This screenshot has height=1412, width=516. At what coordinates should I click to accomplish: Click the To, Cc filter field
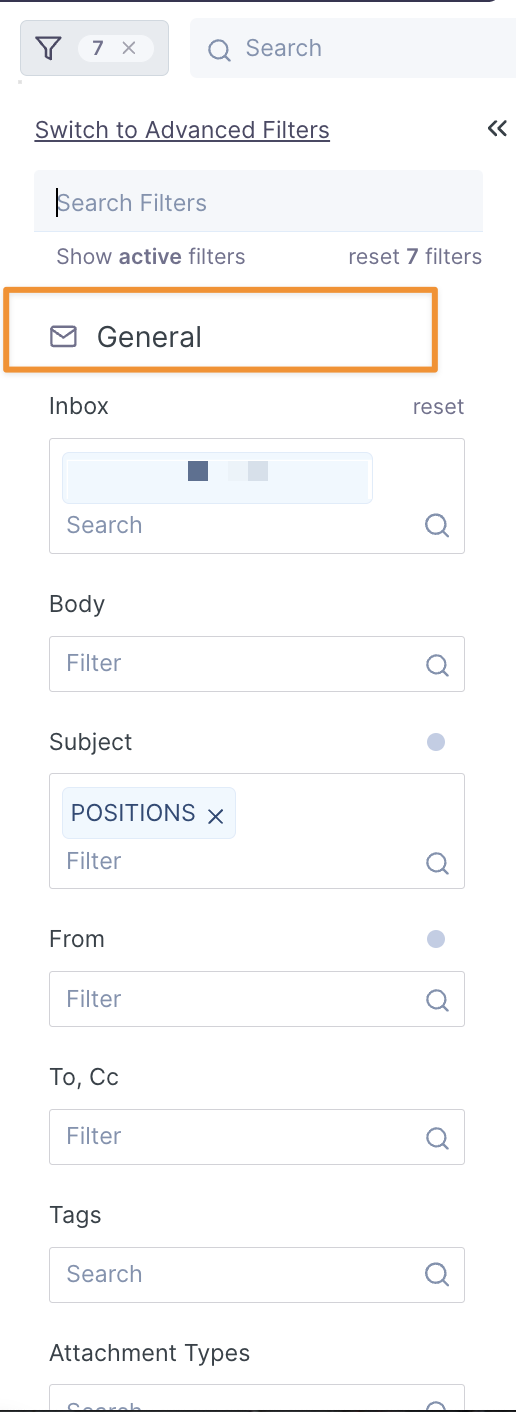pos(257,1136)
